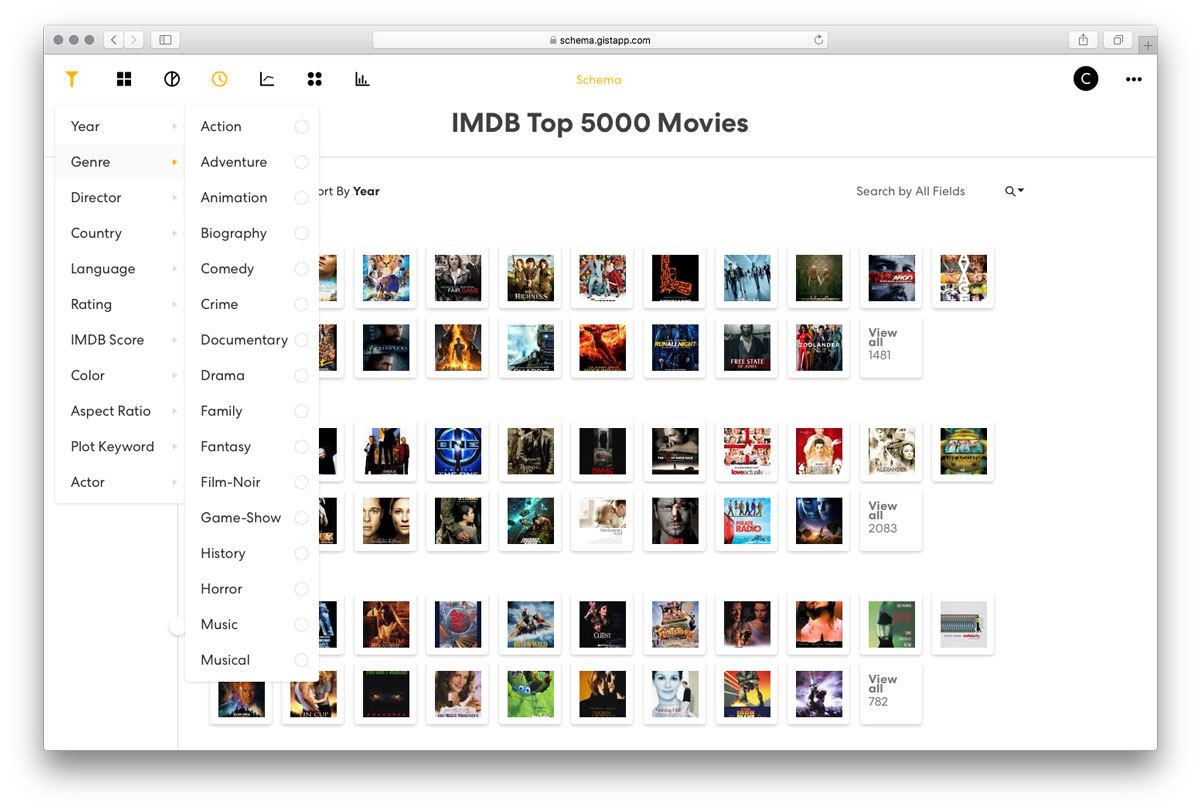Click View all 1481 movies
Image resolution: width=1200 pixels, height=812 pixels.
click(x=891, y=347)
